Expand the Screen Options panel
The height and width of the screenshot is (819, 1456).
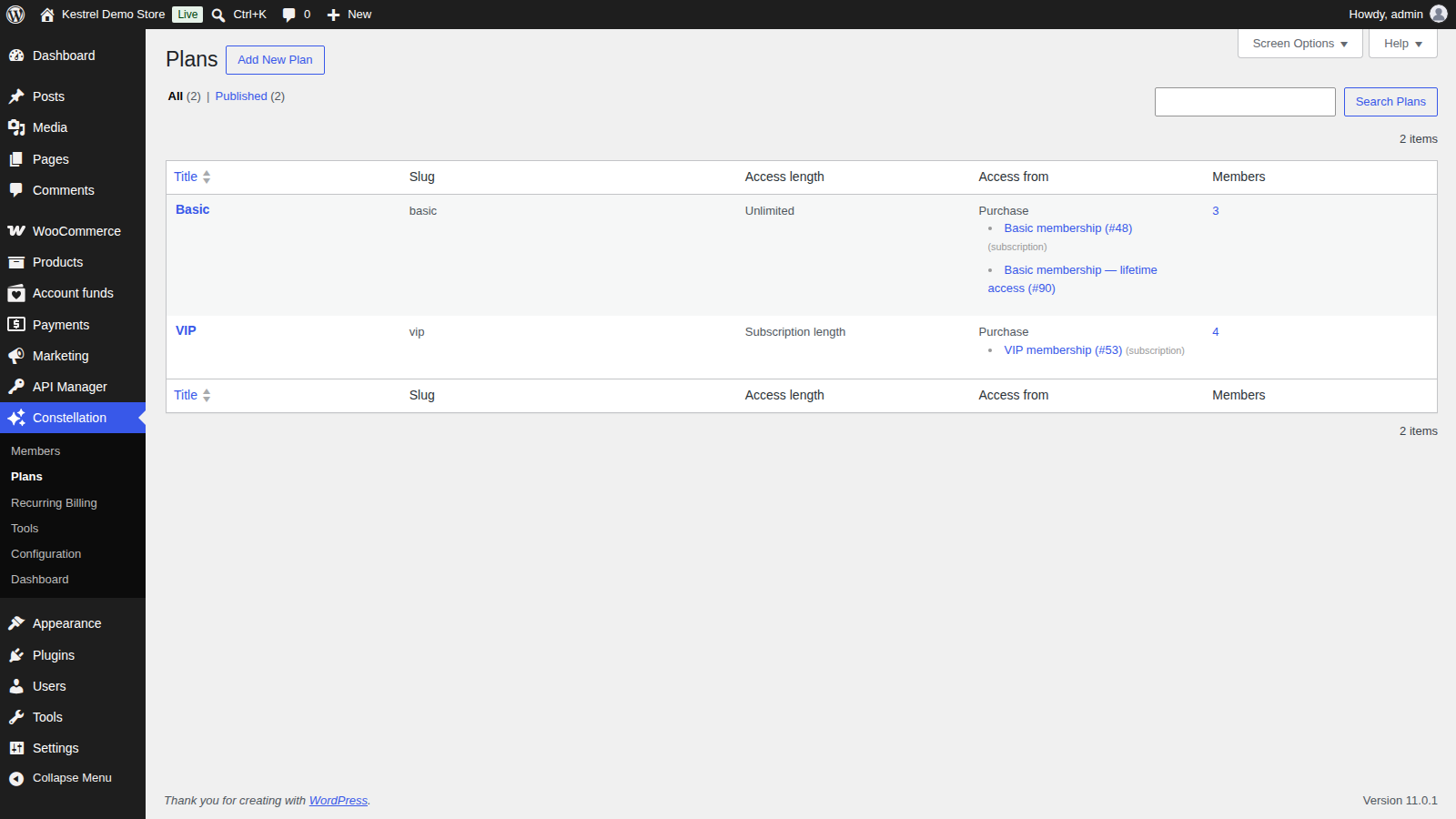pos(1299,44)
